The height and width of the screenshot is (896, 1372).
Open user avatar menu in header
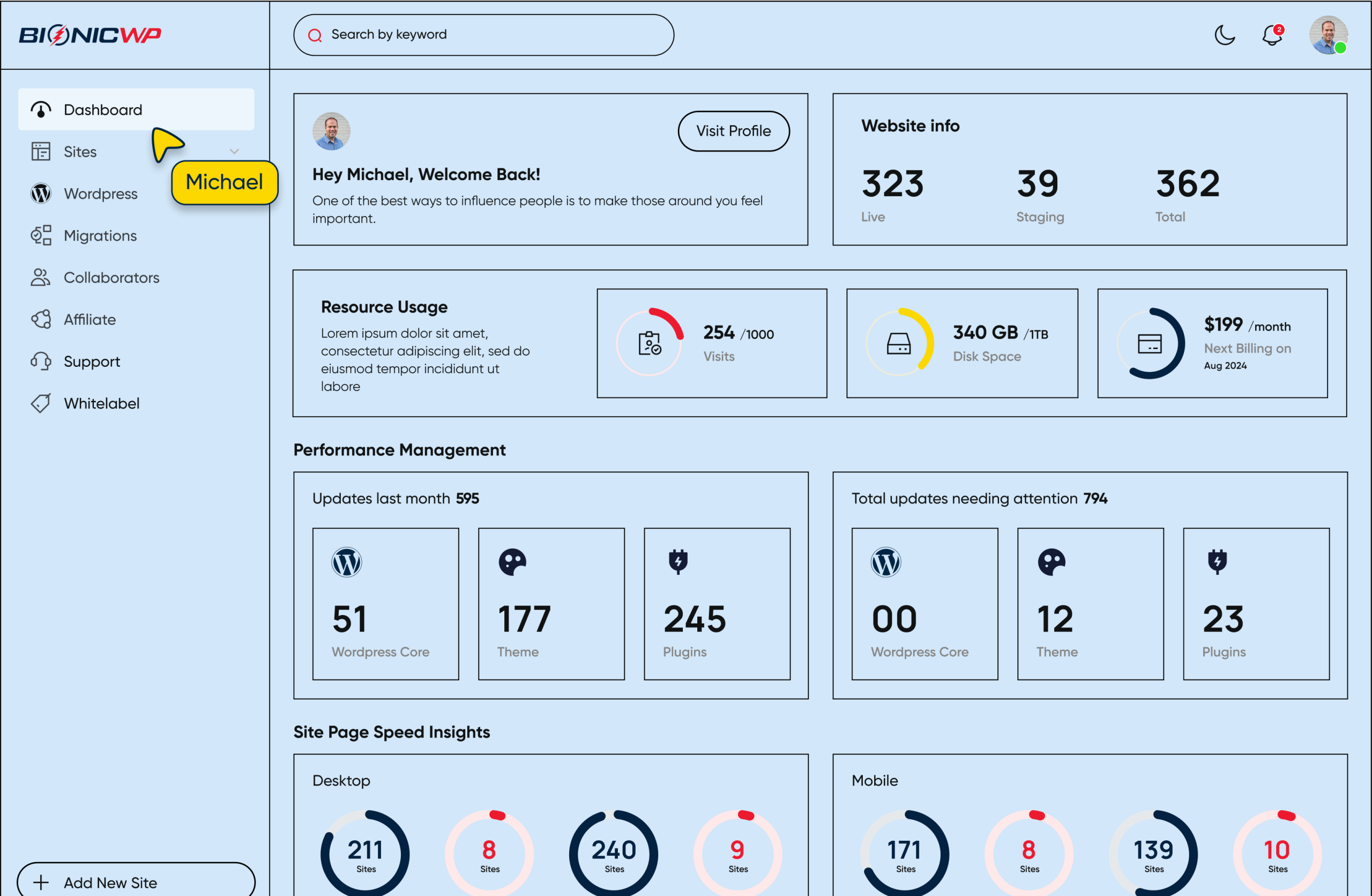coord(1328,35)
